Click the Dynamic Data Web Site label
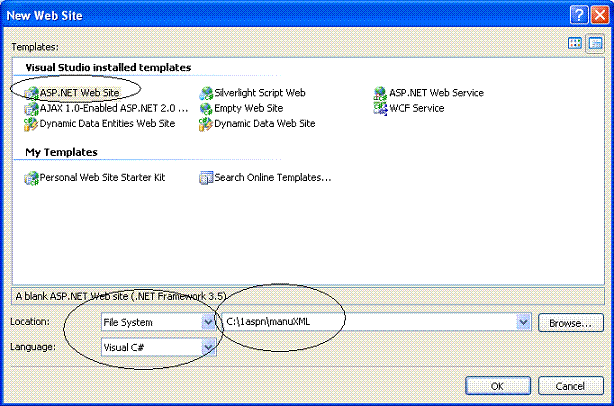The width and height of the screenshot is (614, 406). click(x=265, y=123)
